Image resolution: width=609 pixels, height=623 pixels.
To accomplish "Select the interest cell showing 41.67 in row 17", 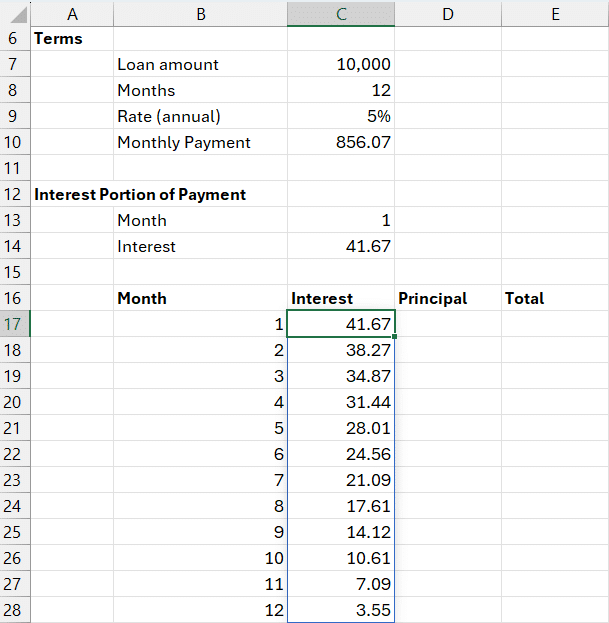I will pos(341,324).
